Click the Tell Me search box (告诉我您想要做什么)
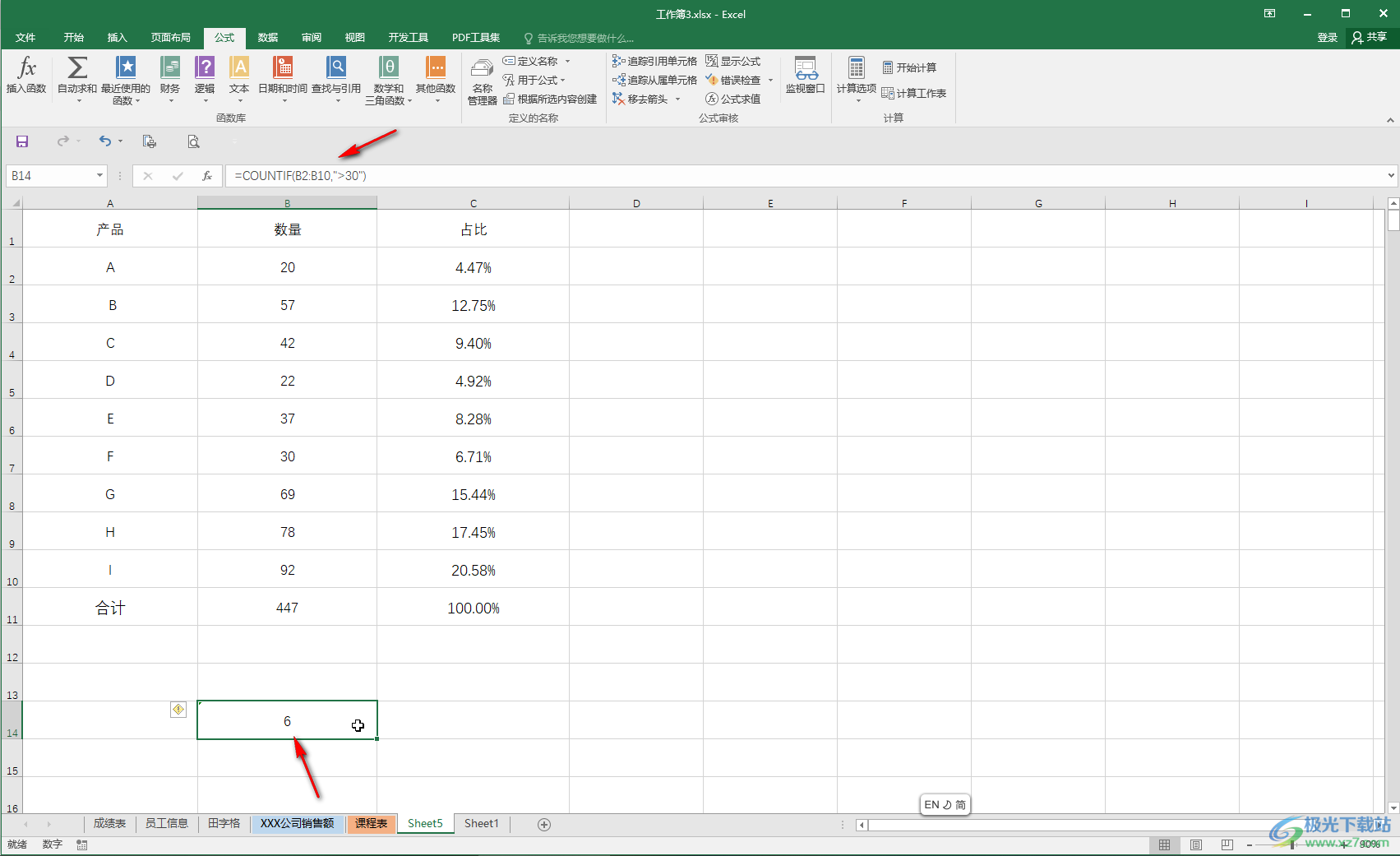The height and width of the screenshot is (856, 1400). (579, 39)
